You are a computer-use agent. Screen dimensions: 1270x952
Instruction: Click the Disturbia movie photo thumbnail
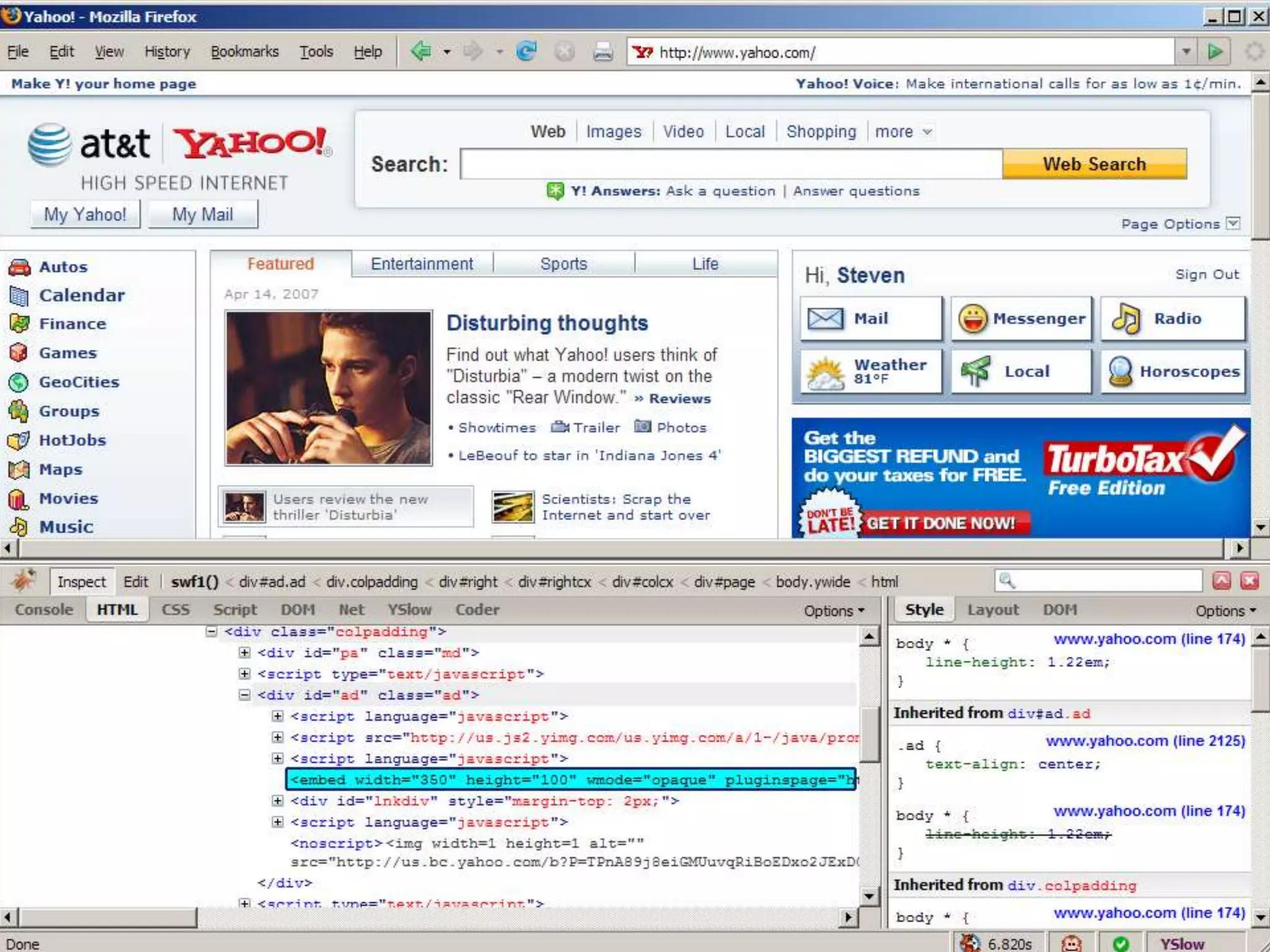328,388
